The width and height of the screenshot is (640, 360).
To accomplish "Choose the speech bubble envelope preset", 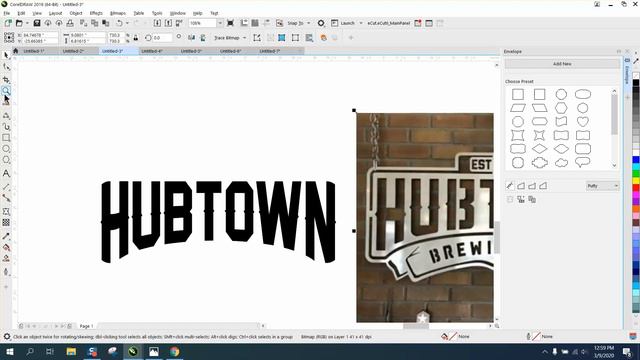I will tap(583, 162).
